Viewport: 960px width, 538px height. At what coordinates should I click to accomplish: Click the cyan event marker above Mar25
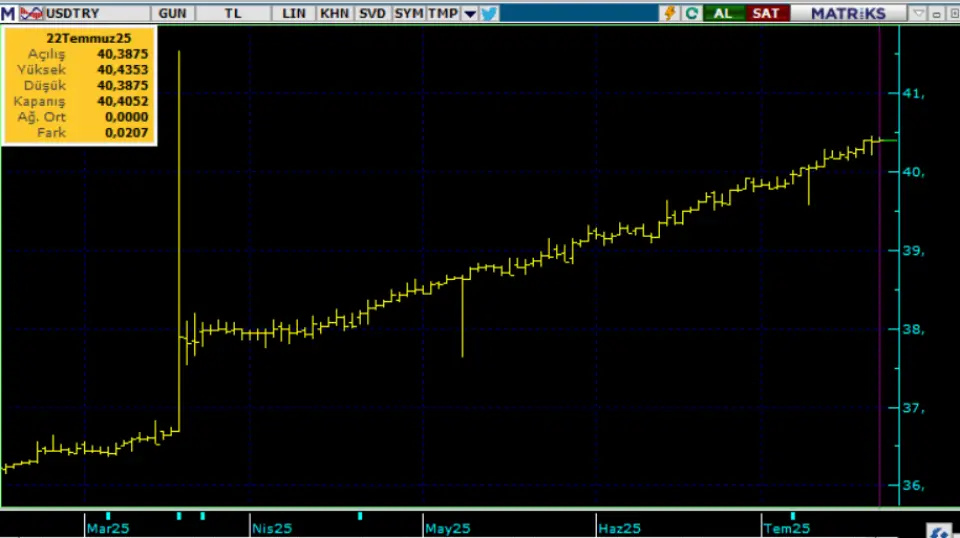[x=108, y=517]
